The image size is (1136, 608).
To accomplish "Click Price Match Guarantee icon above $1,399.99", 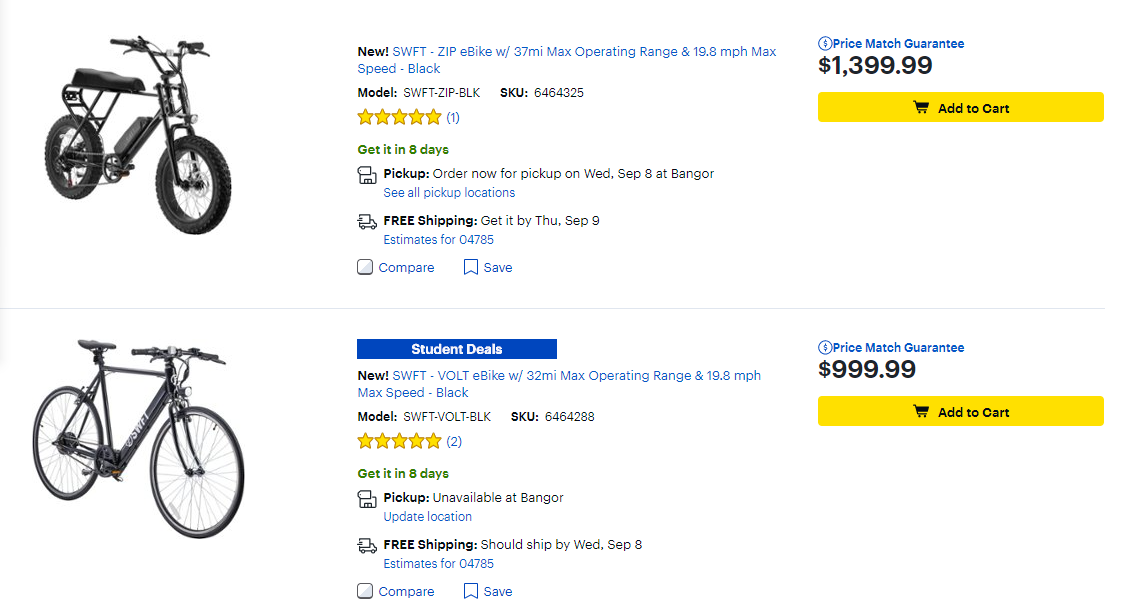I will point(825,44).
